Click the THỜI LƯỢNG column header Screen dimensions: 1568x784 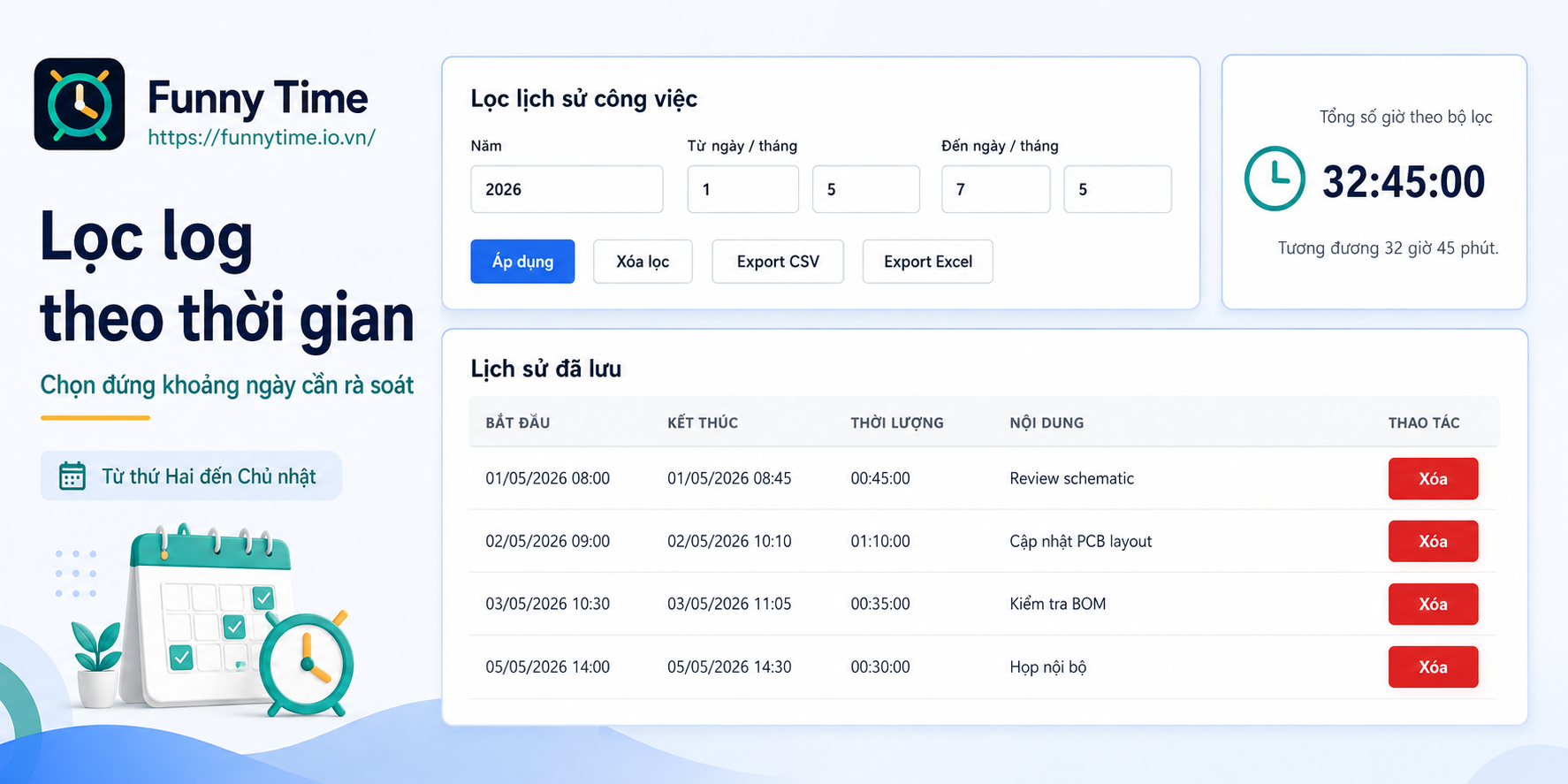(897, 422)
